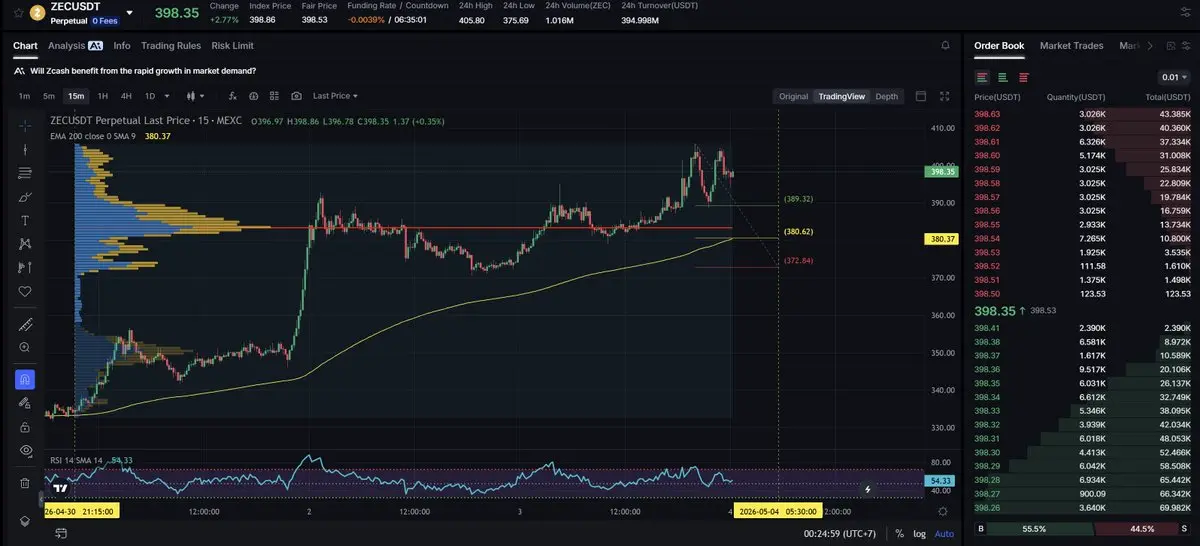Click the ask price 398.63 row
The width and height of the screenshot is (1200, 546).
pos(1082,114)
